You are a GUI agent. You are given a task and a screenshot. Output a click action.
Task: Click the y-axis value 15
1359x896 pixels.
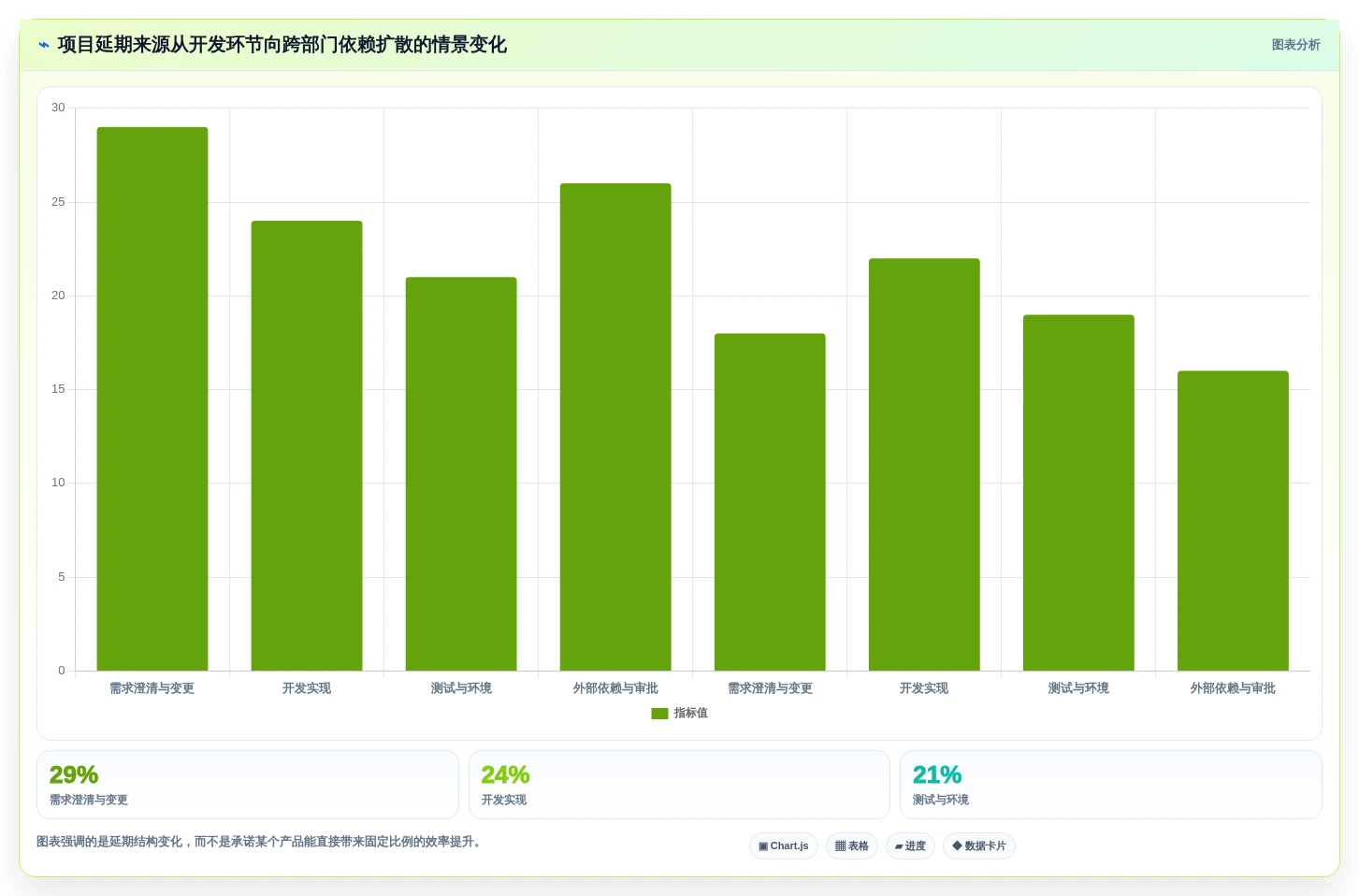coord(58,389)
